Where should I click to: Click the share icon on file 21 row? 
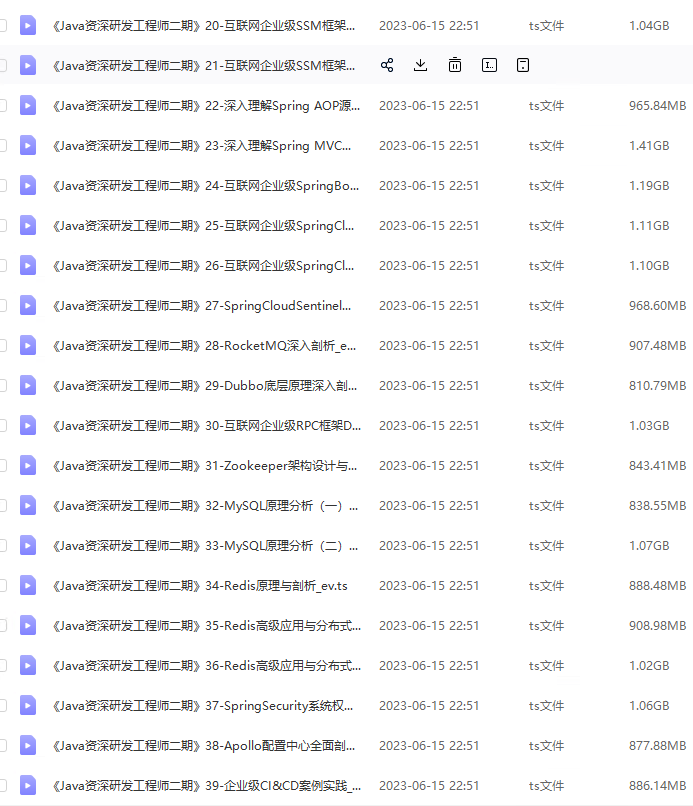pyautogui.click(x=387, y=65)
